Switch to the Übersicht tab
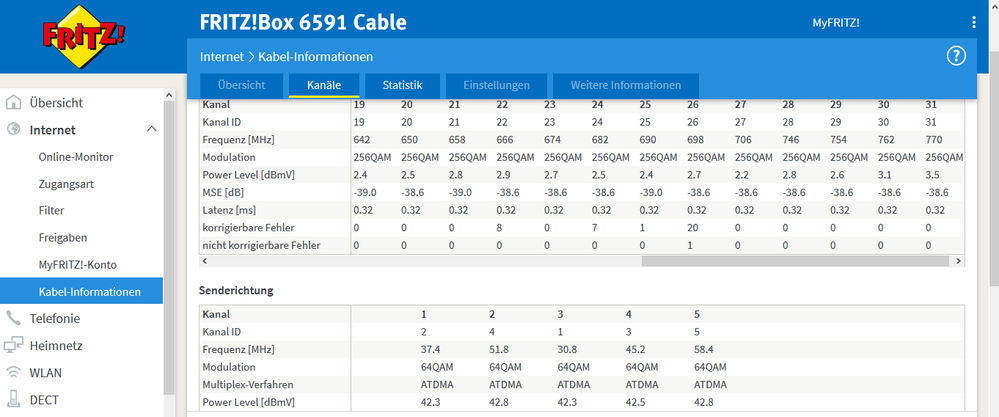This screenshot has height=417, width=999. click(241, 85)
